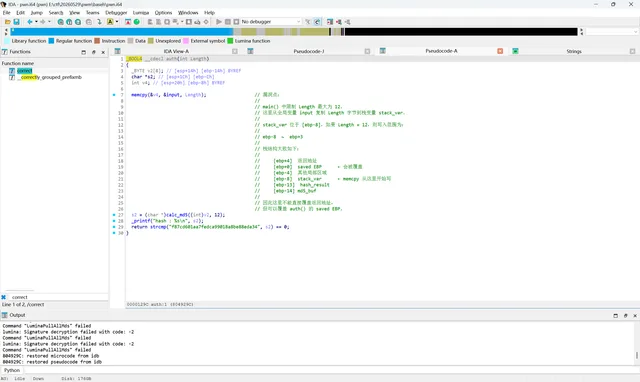This screenshot has height=382, width=640.
Task: Open the Jump menu
Action: pyautogui.click(x=37, y=13)
